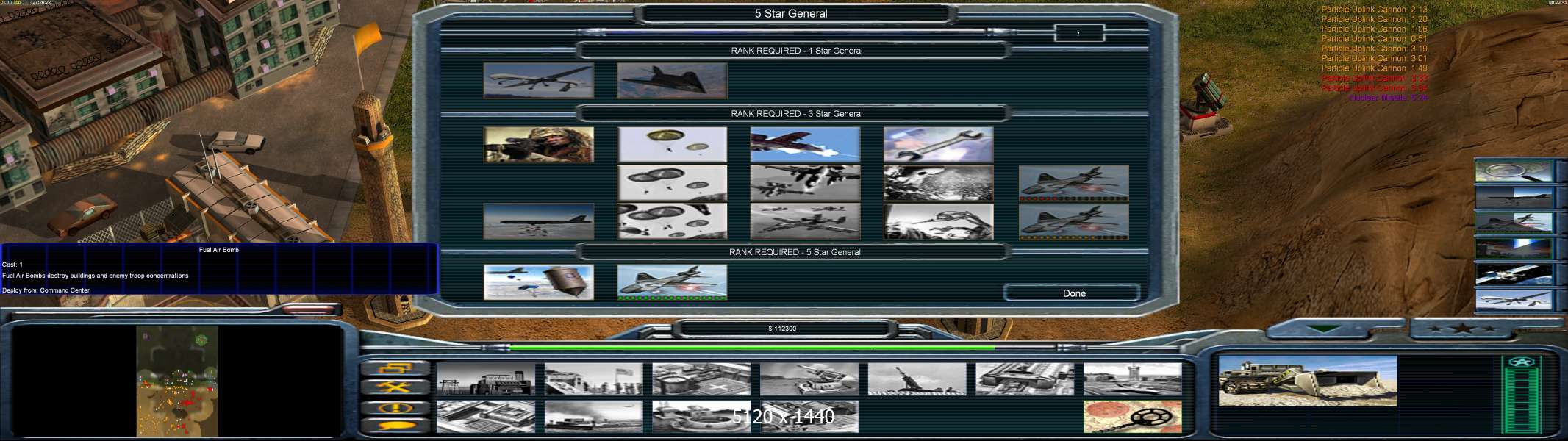Select the black stealth fighter power icon
The image size is (1568, 441).
coord(671,80)
